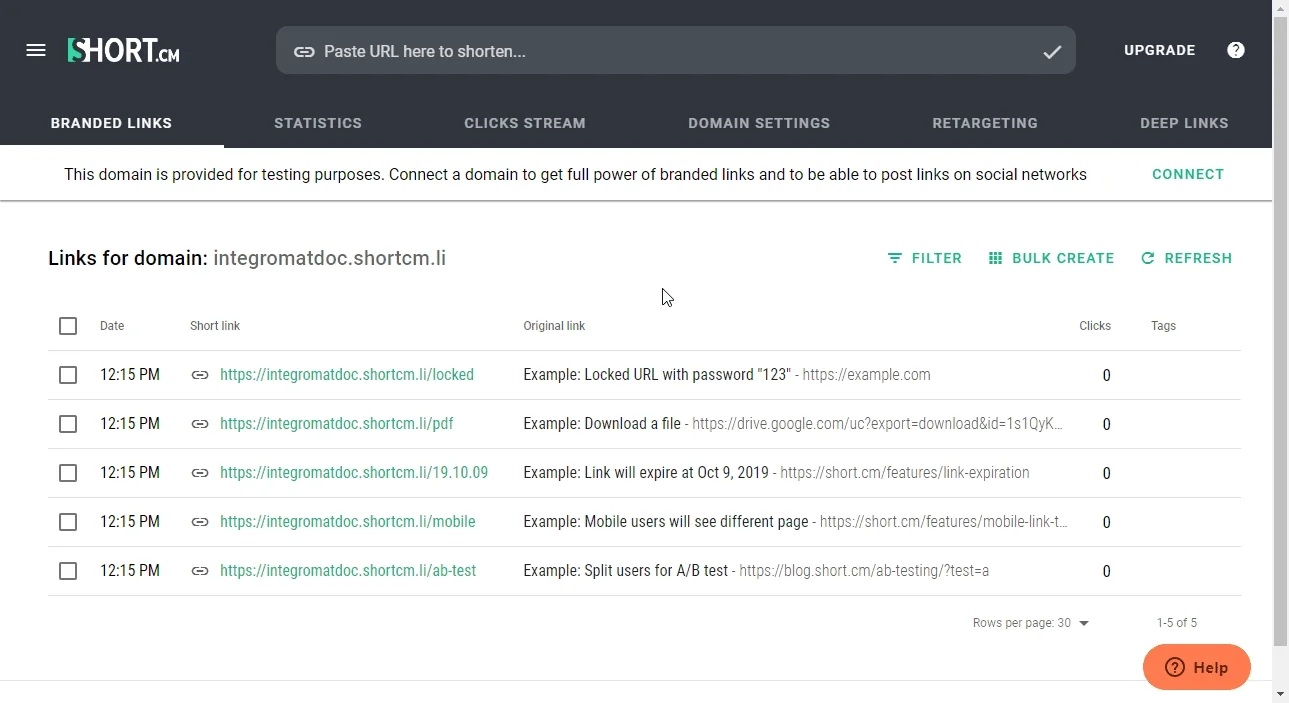Click the link icon beside the 19.10.09 short link

point(200,473)
